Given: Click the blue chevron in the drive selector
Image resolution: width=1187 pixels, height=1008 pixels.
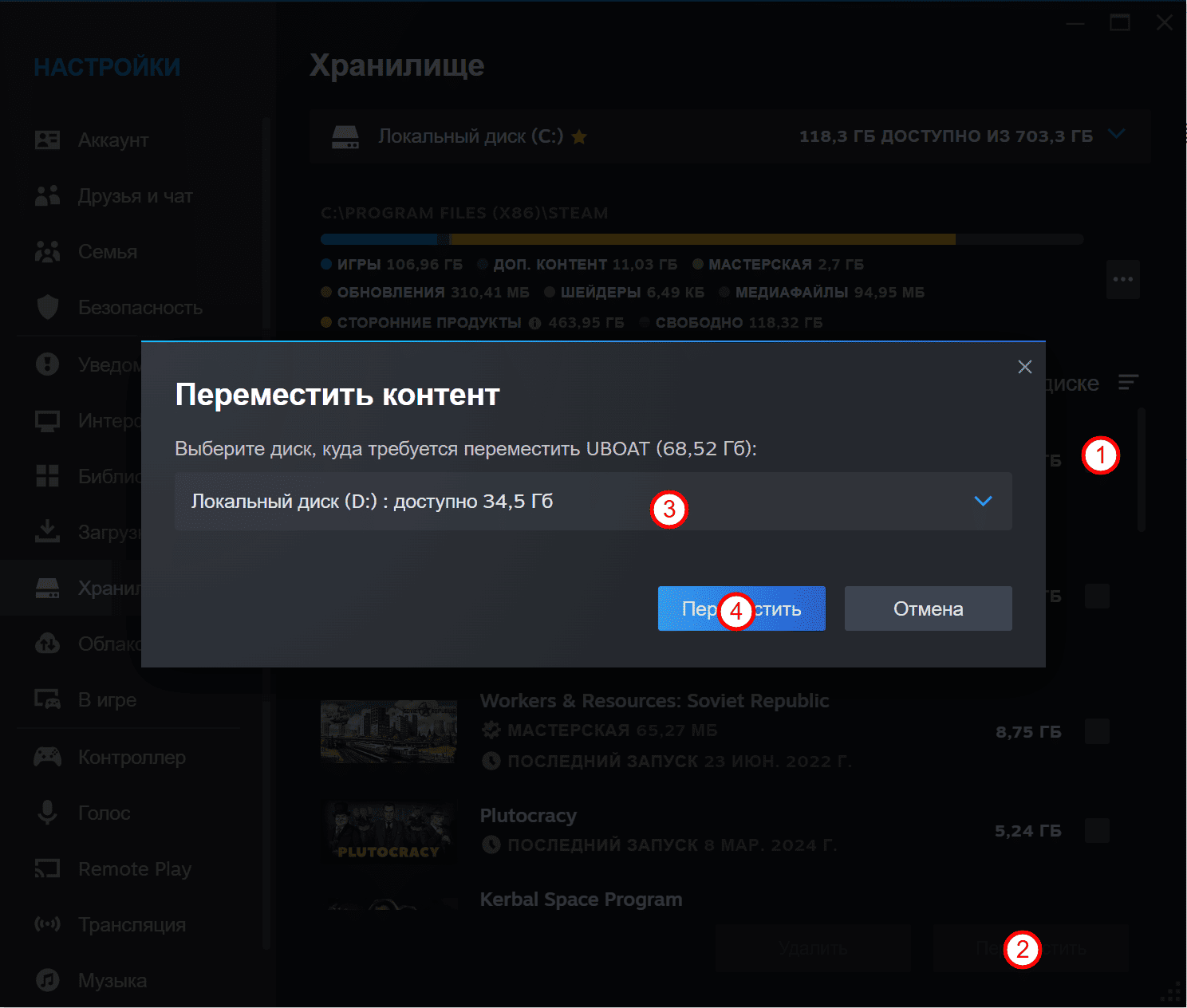Looking at the screenshot, I should [x=983, y=501].
